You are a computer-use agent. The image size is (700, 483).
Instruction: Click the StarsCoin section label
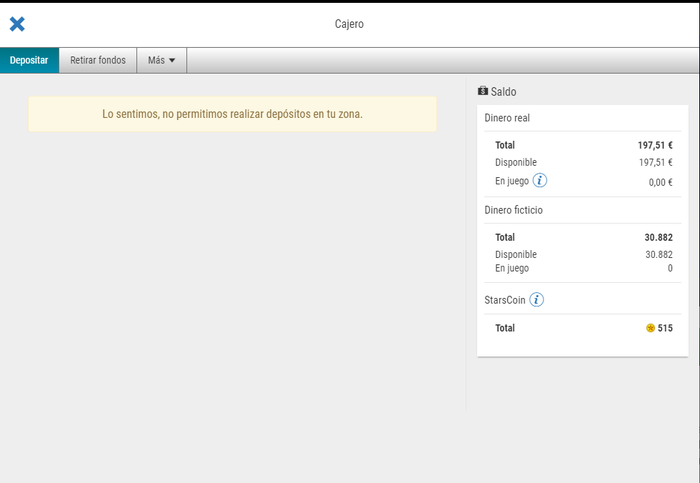tap(504, 299)
